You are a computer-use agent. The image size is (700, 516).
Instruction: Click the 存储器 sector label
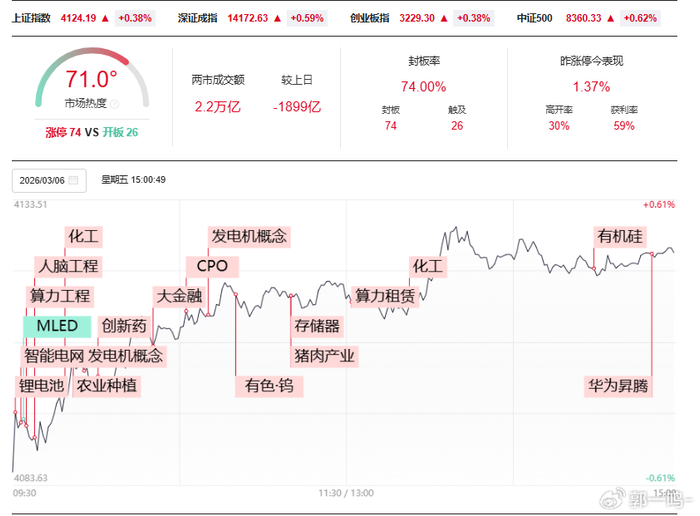317,326
